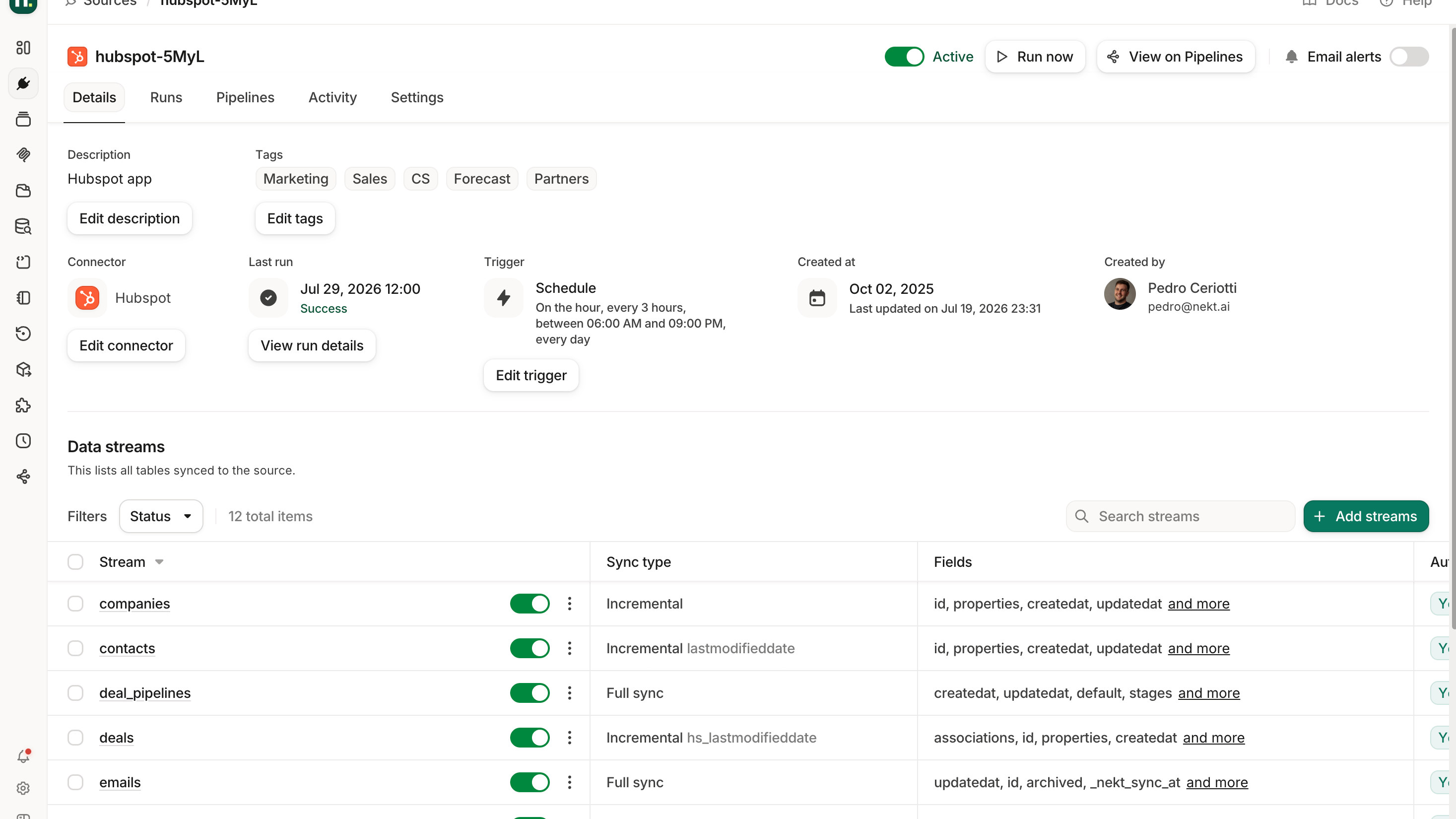
Task: Open the three-dot menu for deals
Action: coord(570,738)
